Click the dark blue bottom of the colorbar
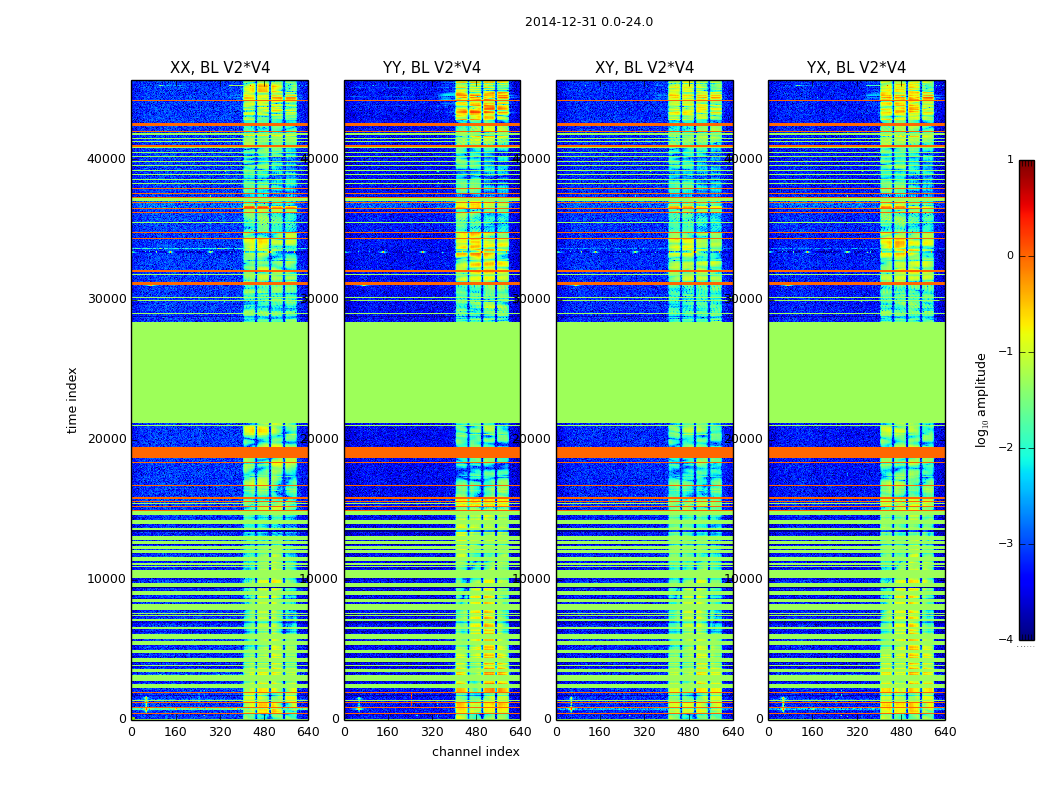Screen dimensions: 1050x800 [1026, 634]
